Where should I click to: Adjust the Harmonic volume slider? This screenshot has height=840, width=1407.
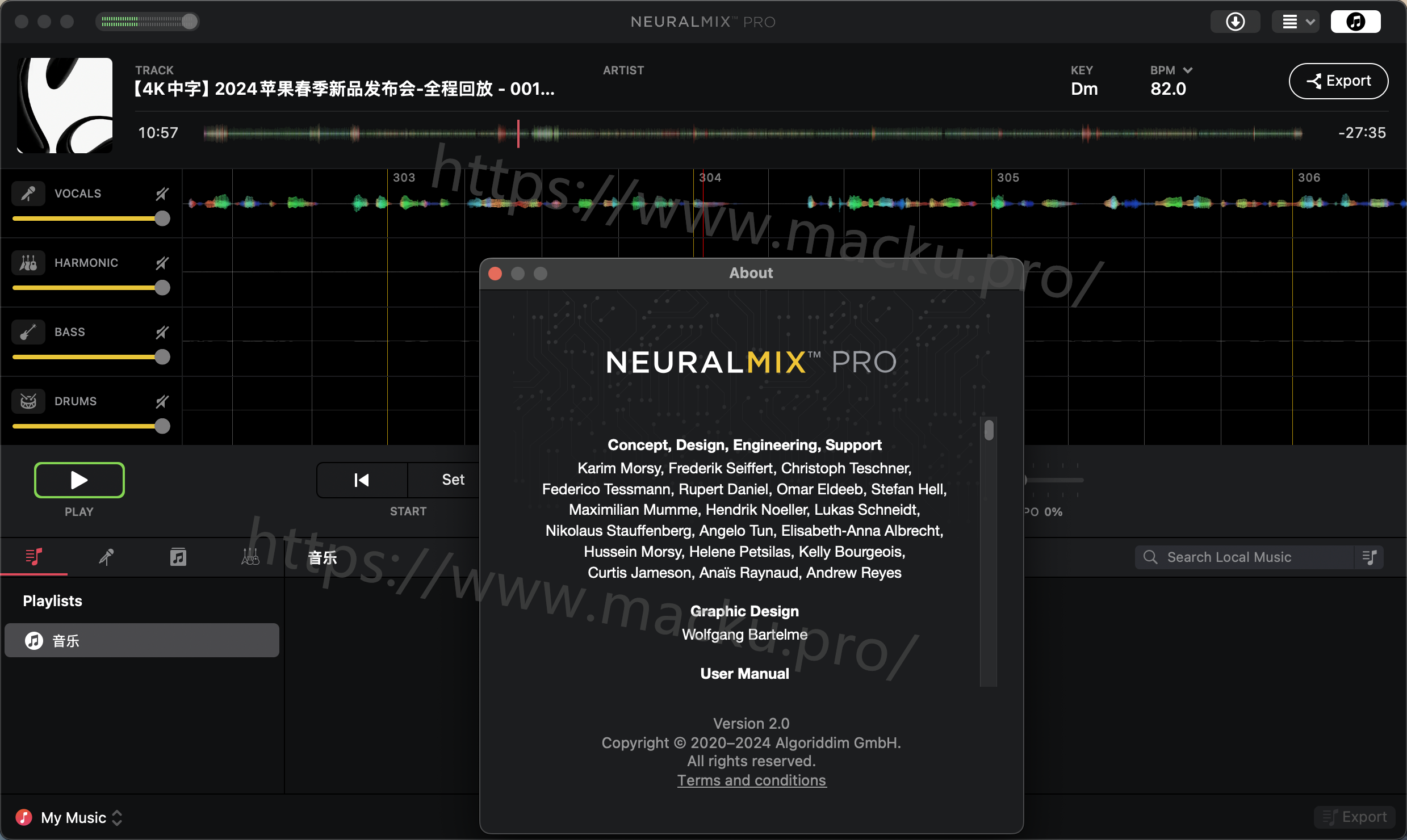coord(91,288)
